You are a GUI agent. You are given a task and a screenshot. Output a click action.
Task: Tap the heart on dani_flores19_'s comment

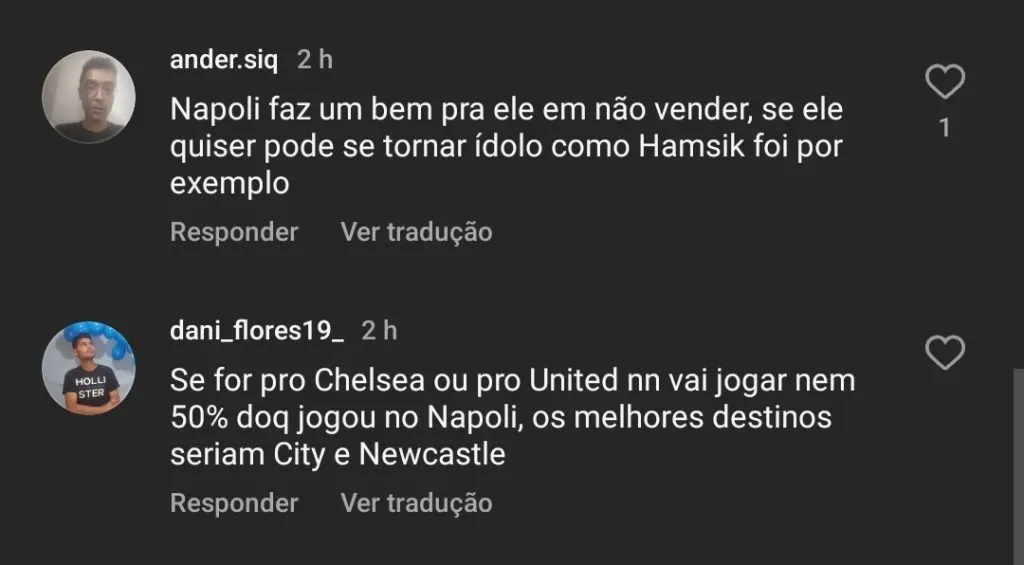pos(944,353)
